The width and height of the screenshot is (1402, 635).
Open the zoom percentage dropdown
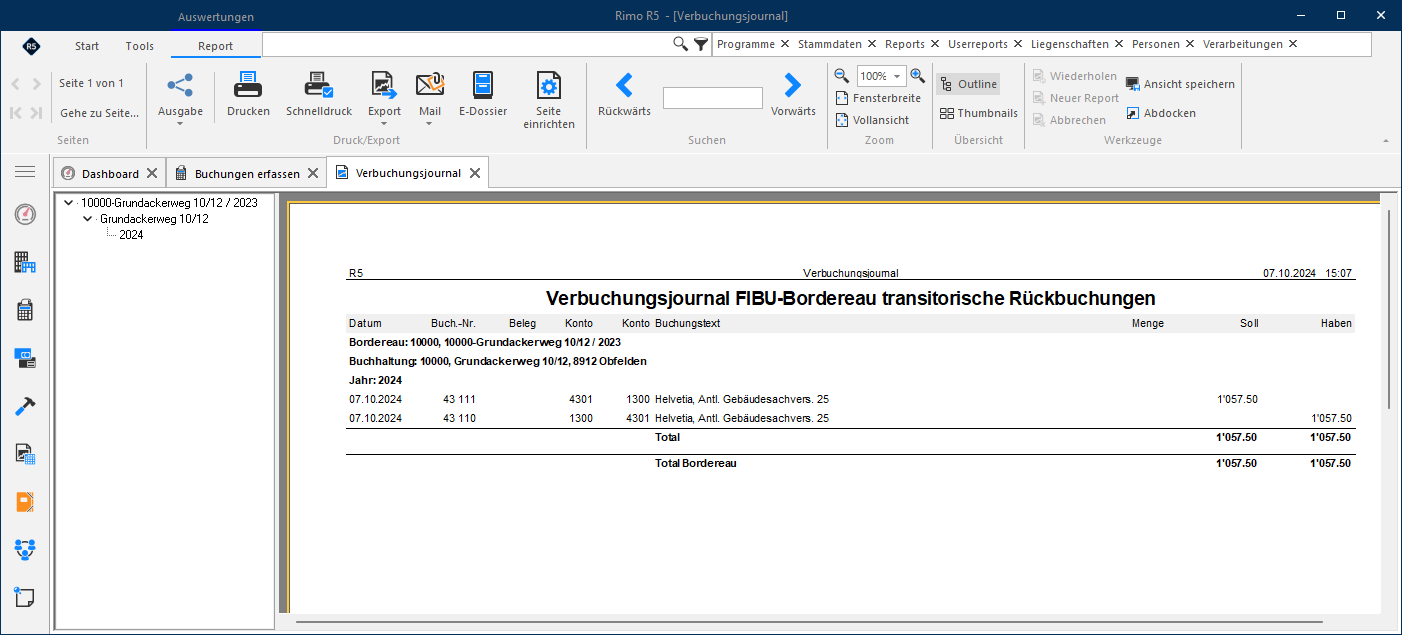897,76
